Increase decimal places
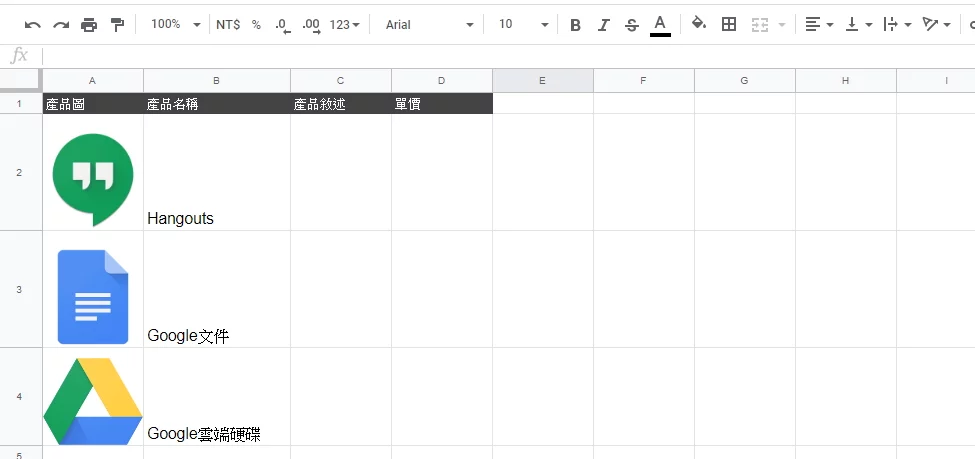 (x=311, y=25)
